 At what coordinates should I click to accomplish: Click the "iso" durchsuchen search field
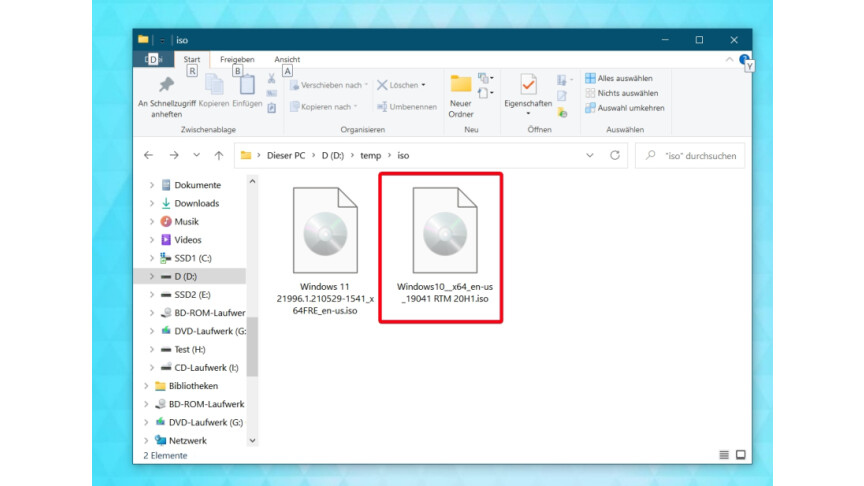point(690,155)
